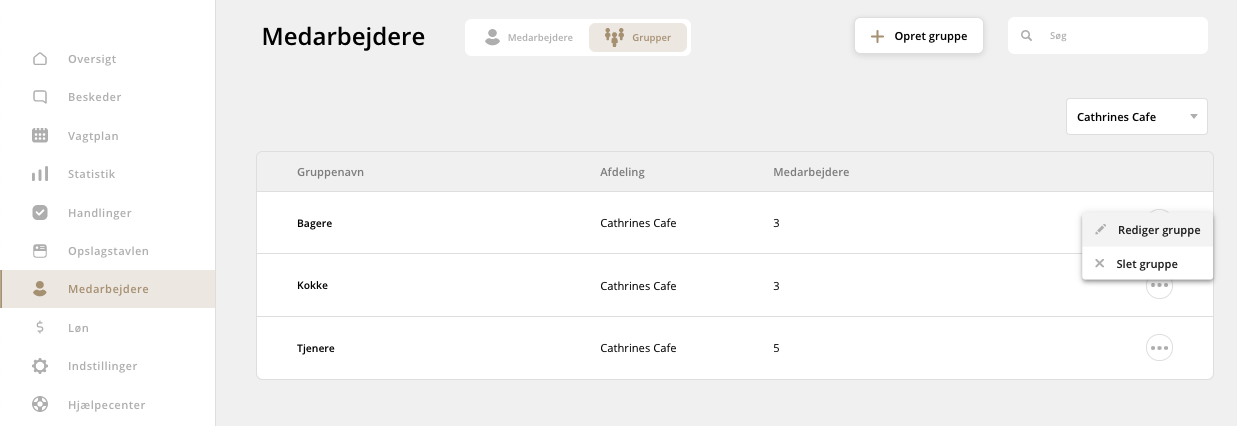This screenshot has height=426, width=1237.
Task: Open Opslagstavlen board icon
Action: [x=40, y=250]
